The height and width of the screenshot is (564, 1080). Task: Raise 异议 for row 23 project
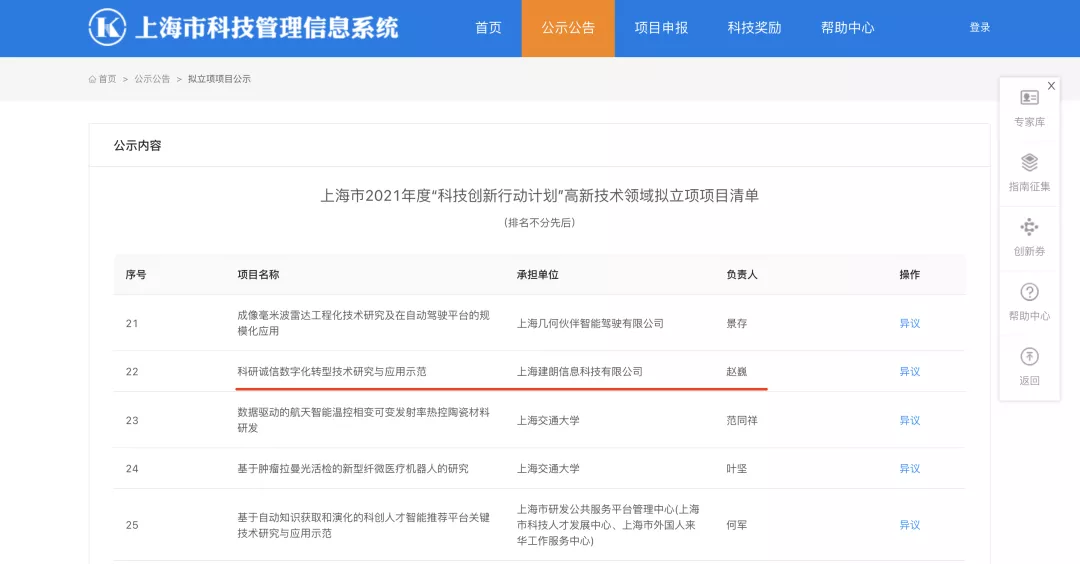[x=909, y=420]
